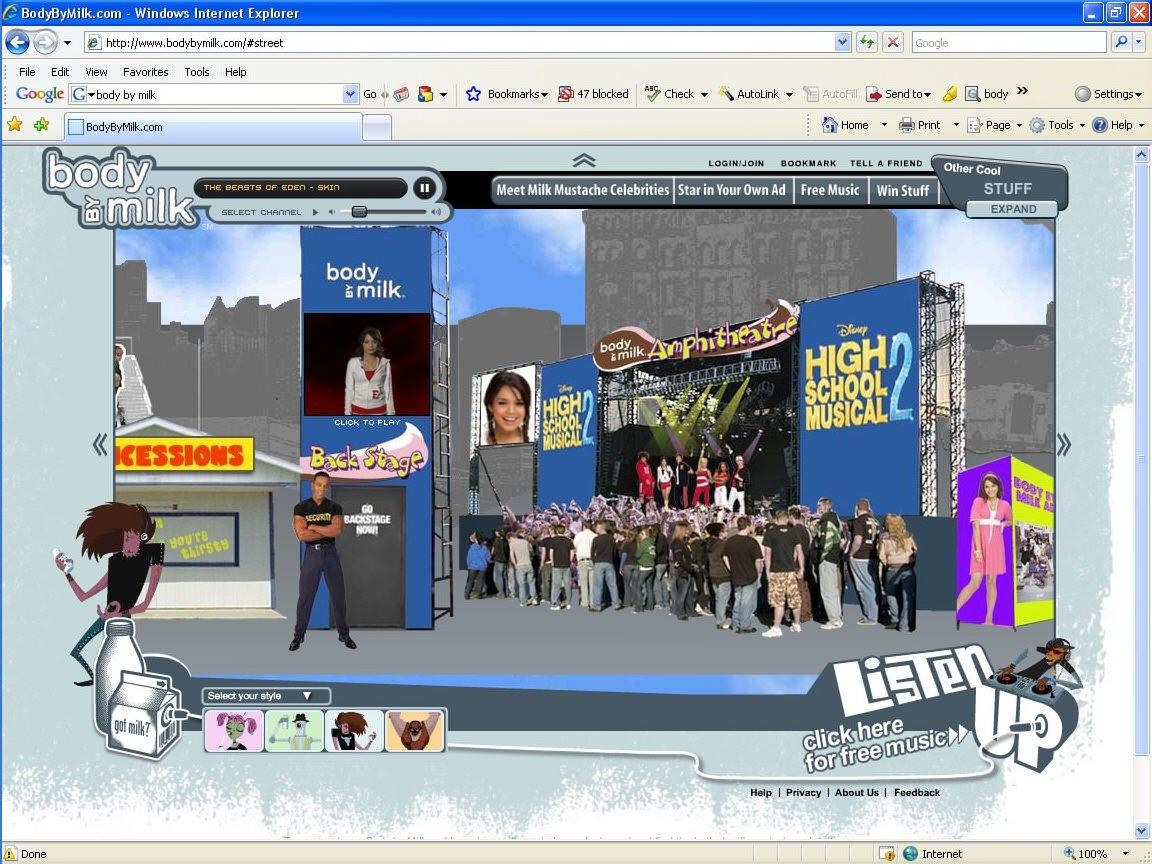Click the loud speaker icon right of volume slider
Screen dimensions: 1152x864
(436, 212)
